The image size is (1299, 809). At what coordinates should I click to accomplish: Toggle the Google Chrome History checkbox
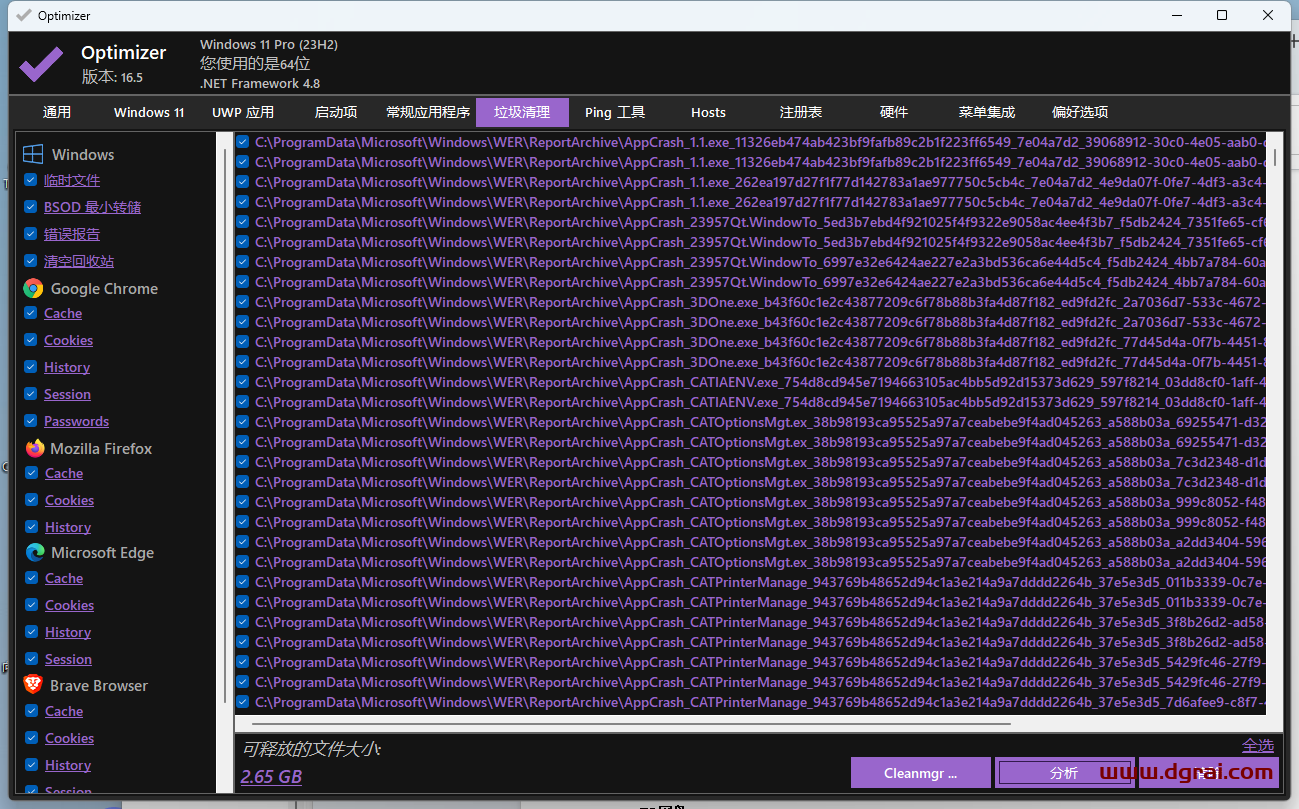click(31, 367)
